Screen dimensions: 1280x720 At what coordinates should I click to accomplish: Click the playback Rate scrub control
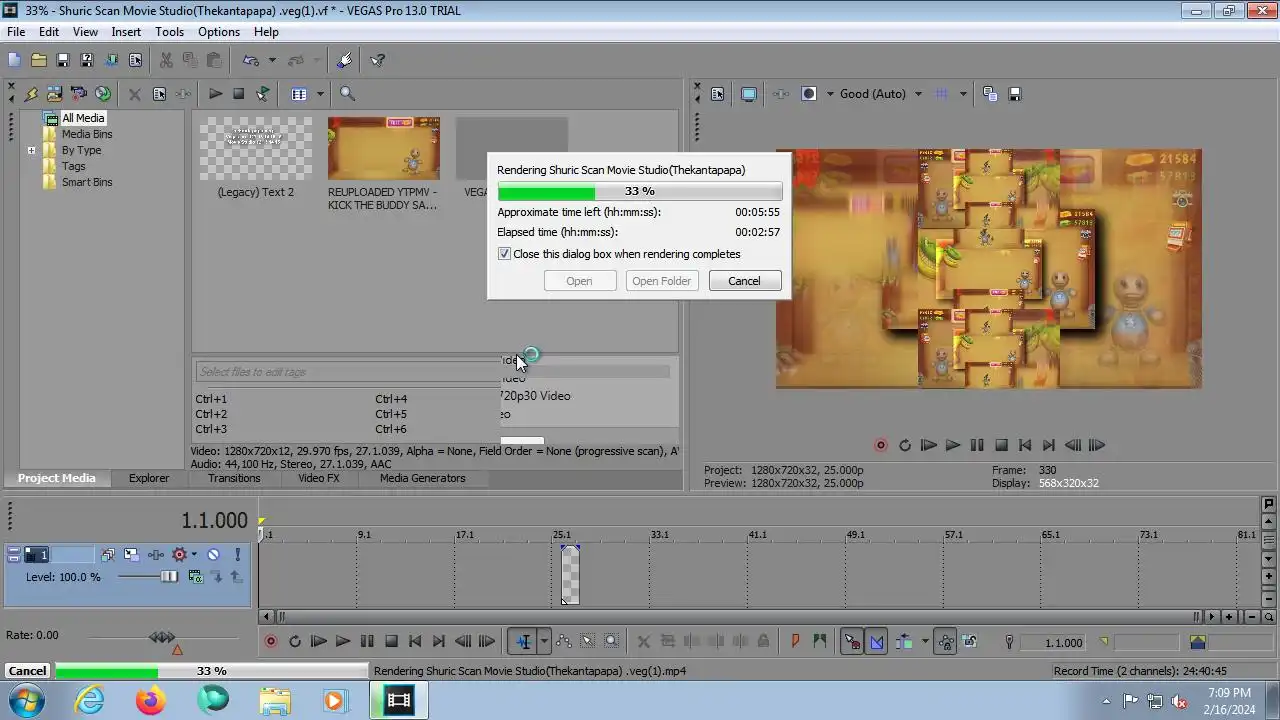point(162,637)
